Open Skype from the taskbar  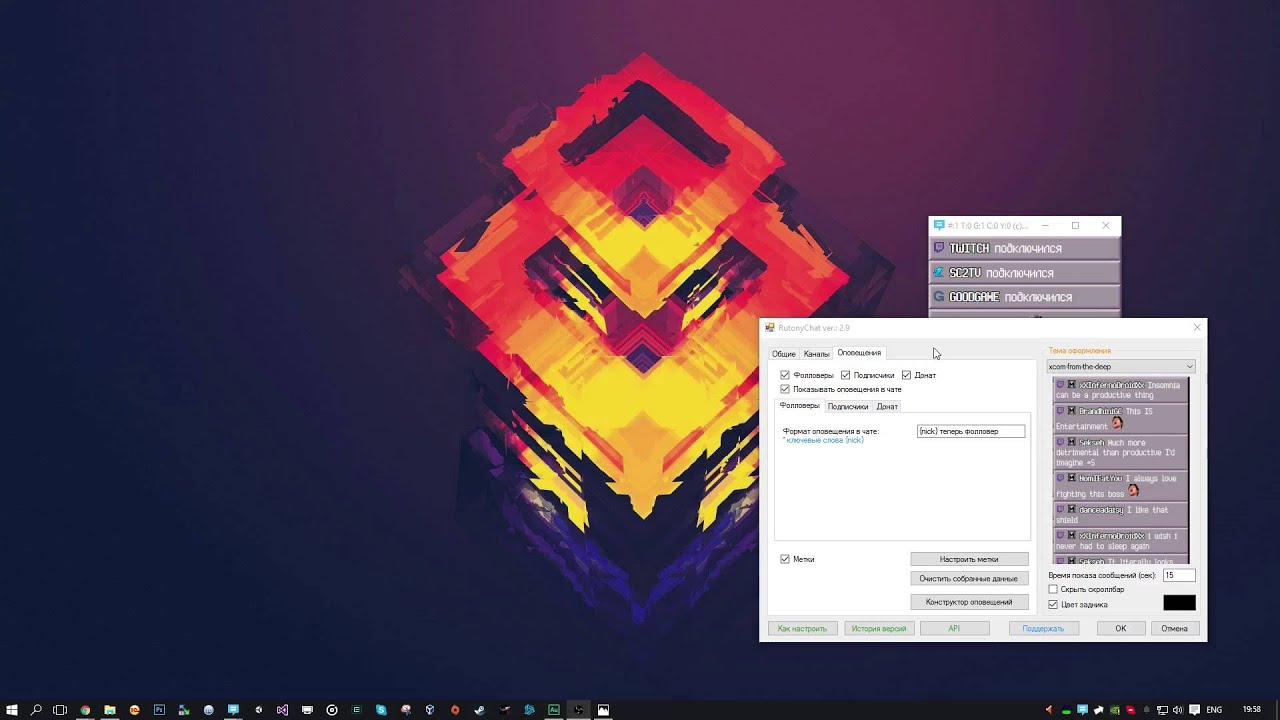[x=381, y=710]
